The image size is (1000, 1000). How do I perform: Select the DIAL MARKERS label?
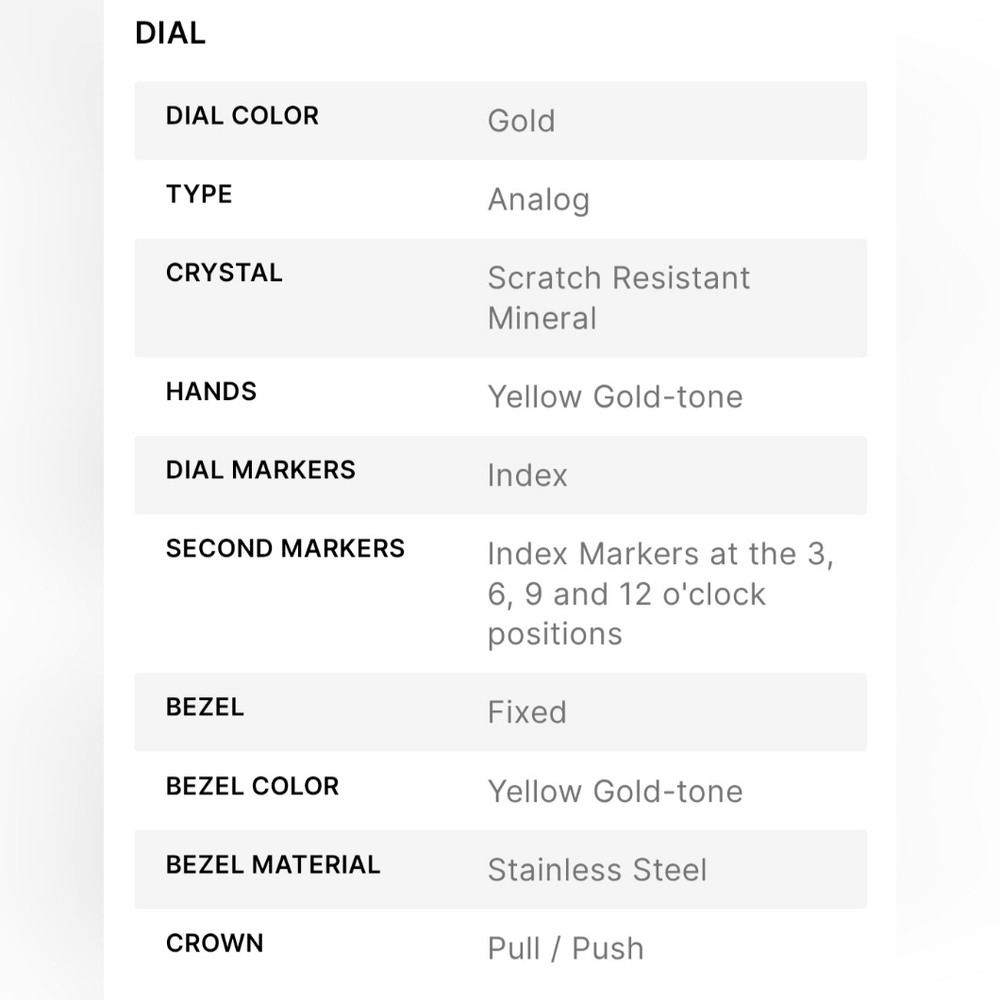261,470
